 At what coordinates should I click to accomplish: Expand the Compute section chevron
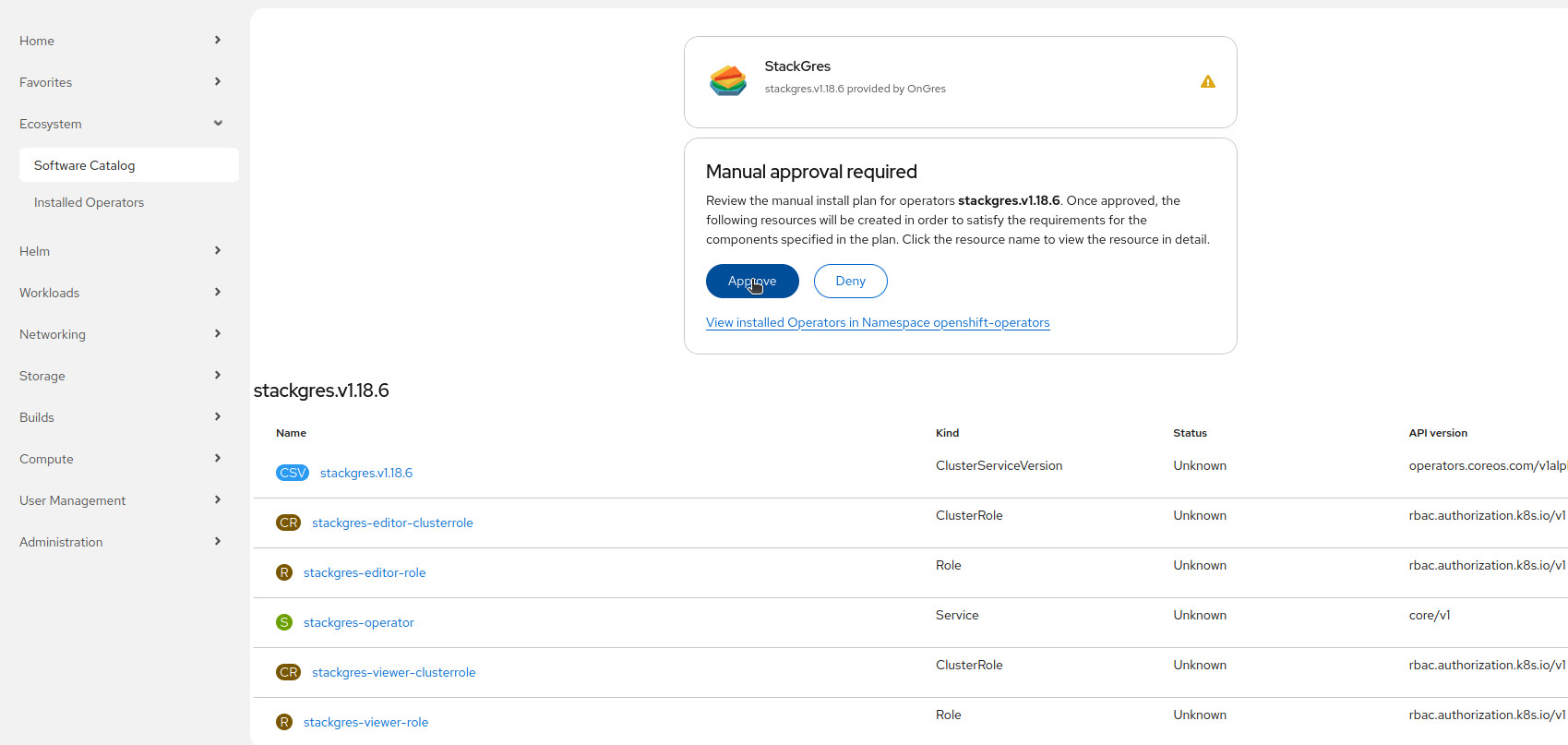point(218,458)
